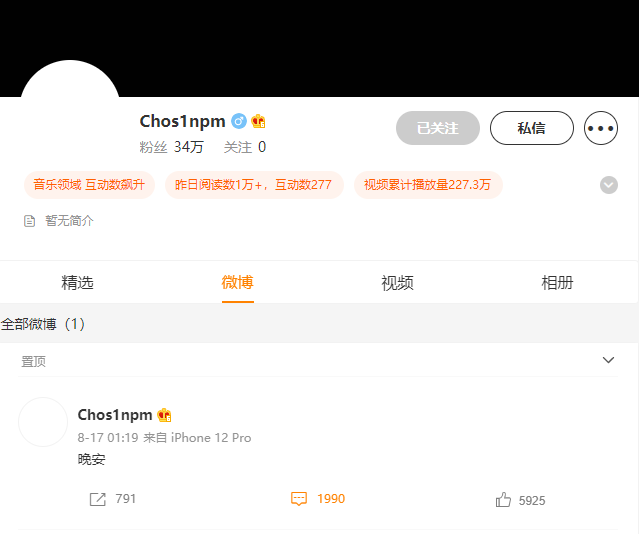Open the chevron dropdown on pinned post
639x534 pixels.
608,360
